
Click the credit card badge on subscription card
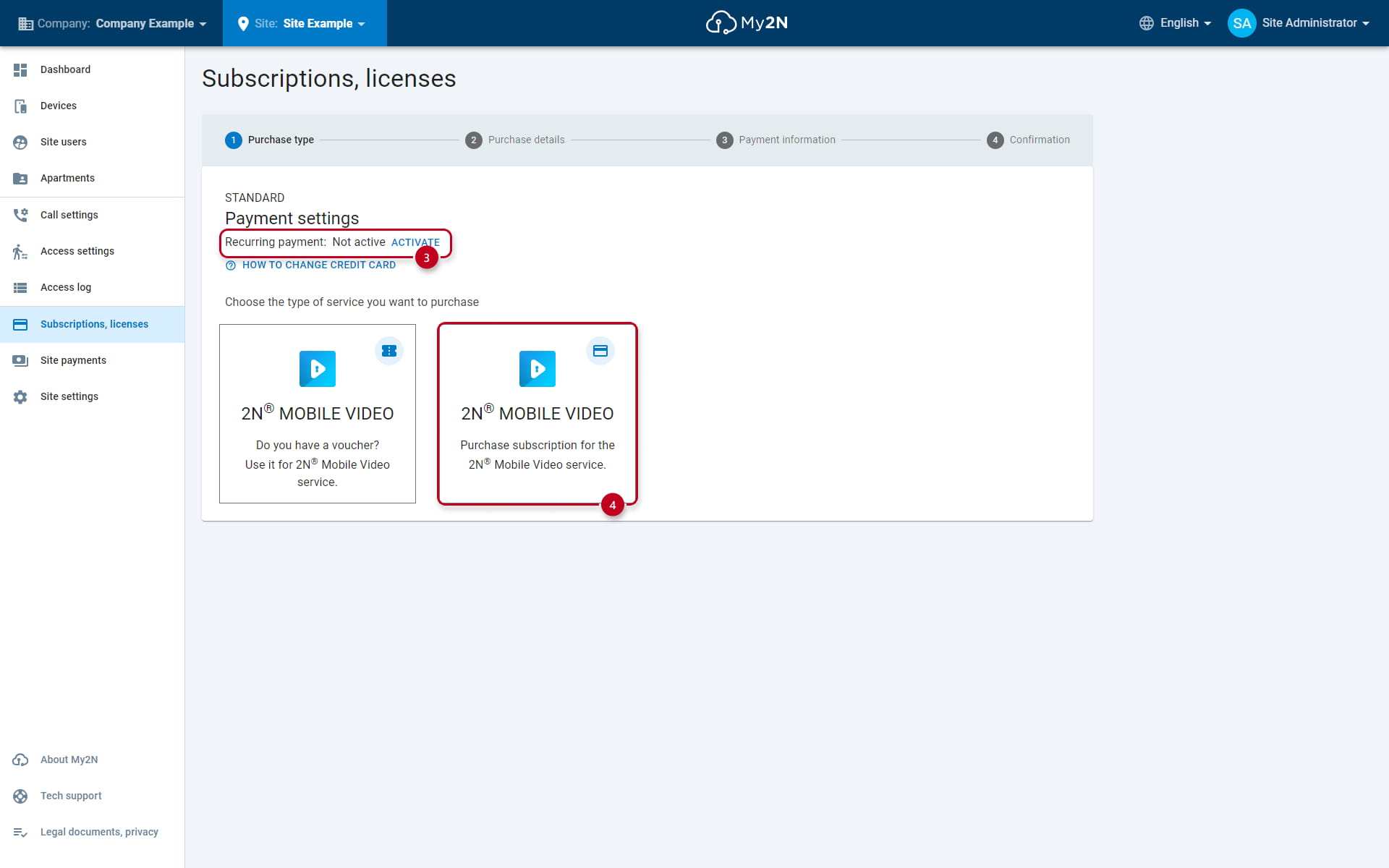(600, 351)
